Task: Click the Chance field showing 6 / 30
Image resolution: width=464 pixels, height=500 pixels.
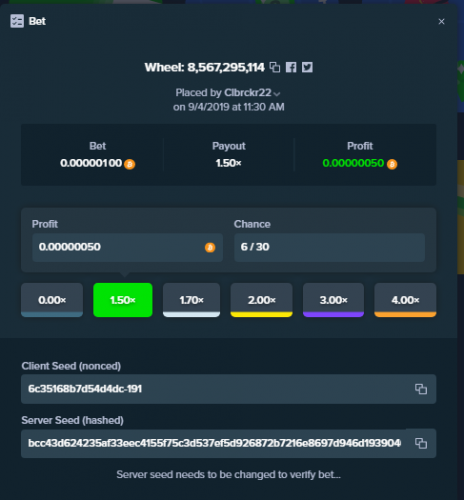Action: point(329,247)
